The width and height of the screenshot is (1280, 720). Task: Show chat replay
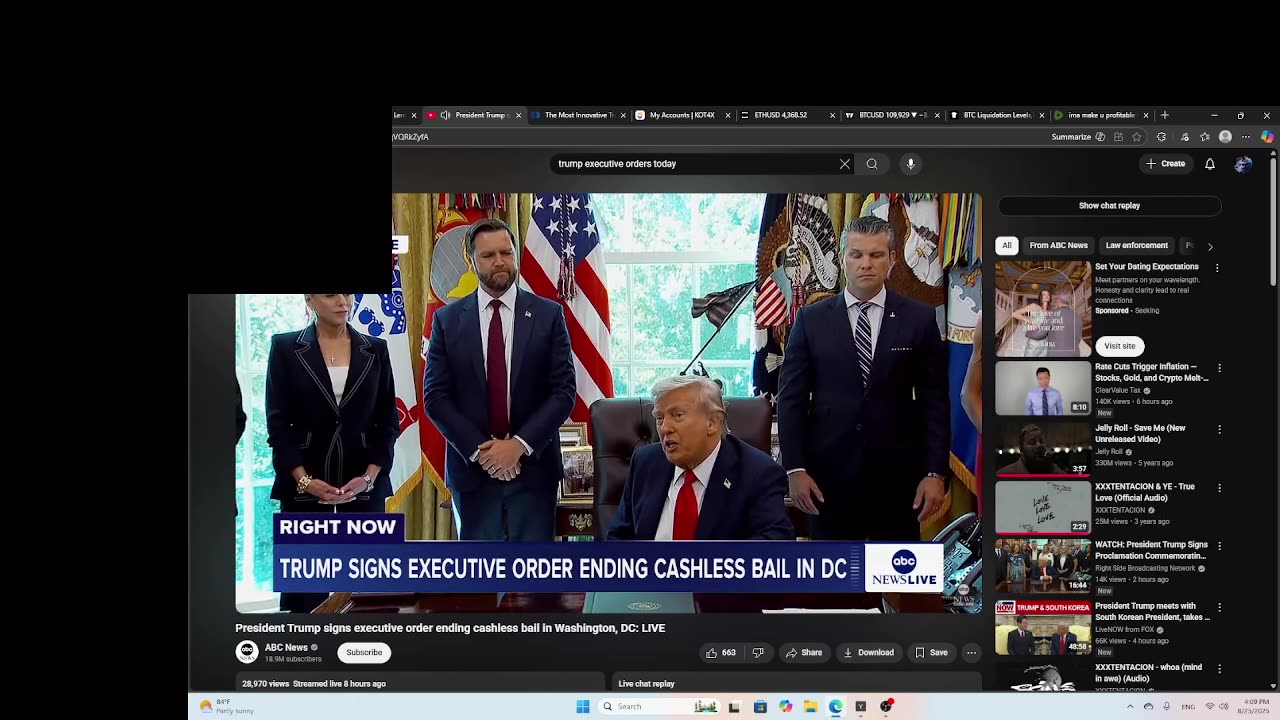click(1109, 206)
